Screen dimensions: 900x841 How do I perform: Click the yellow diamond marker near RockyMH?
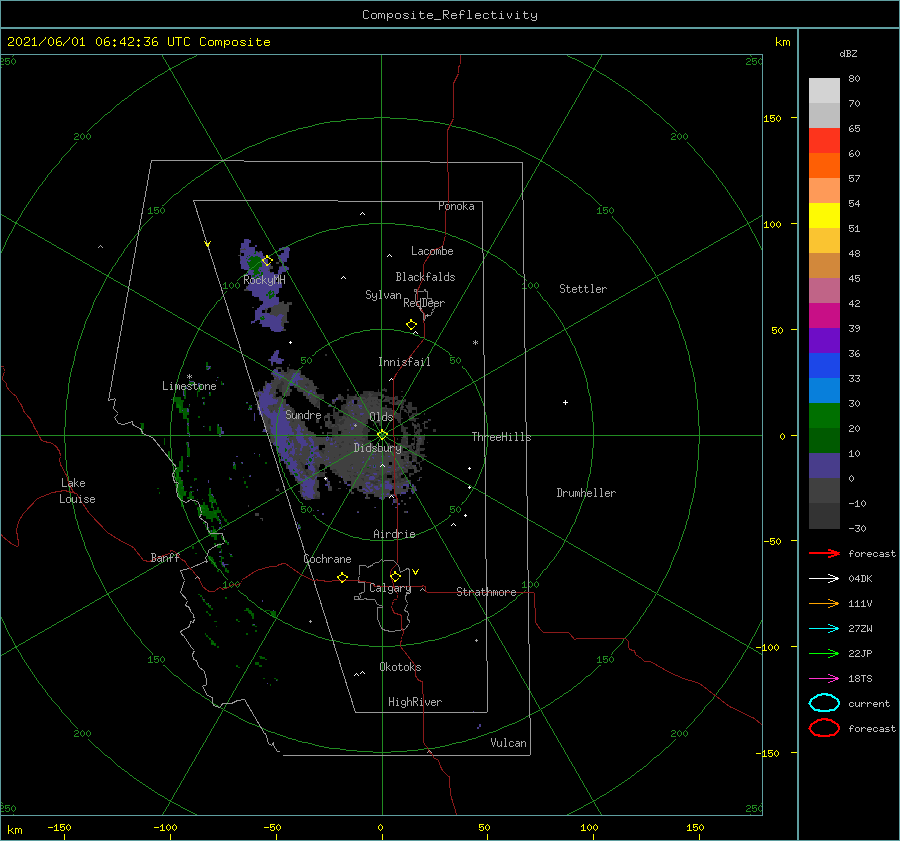pyautogui.click(x=267, y=261)
